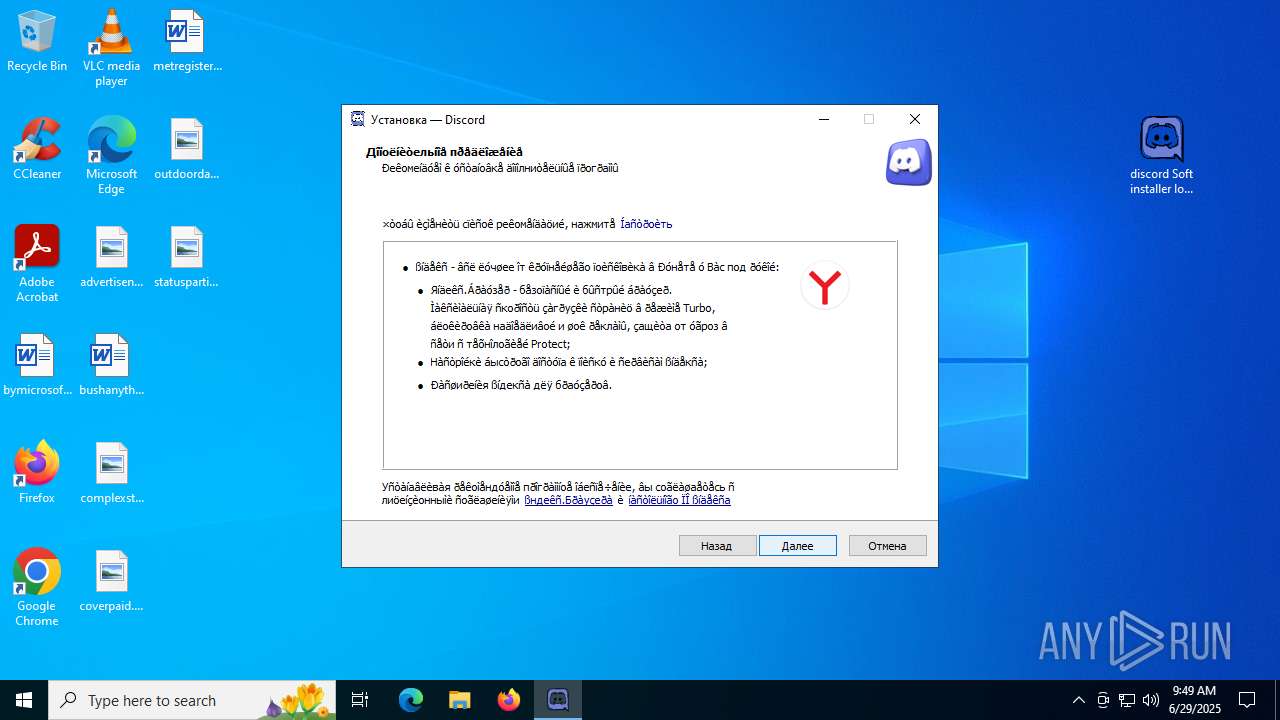Click the Discord logo in the installer header
This screenshot has height=720, width=1280.
point(908,162)
